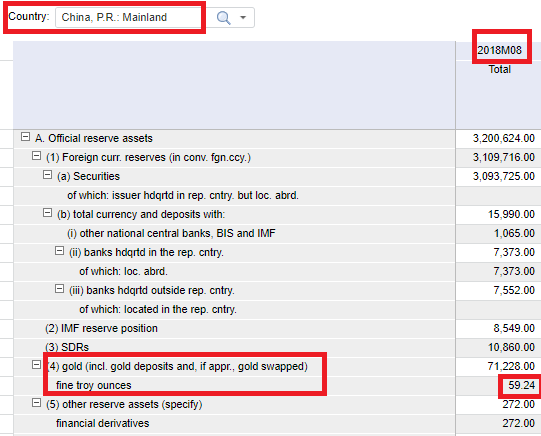Collapse (iii) banks hdqrtd outside rep. cntry.

pos(59,288)
